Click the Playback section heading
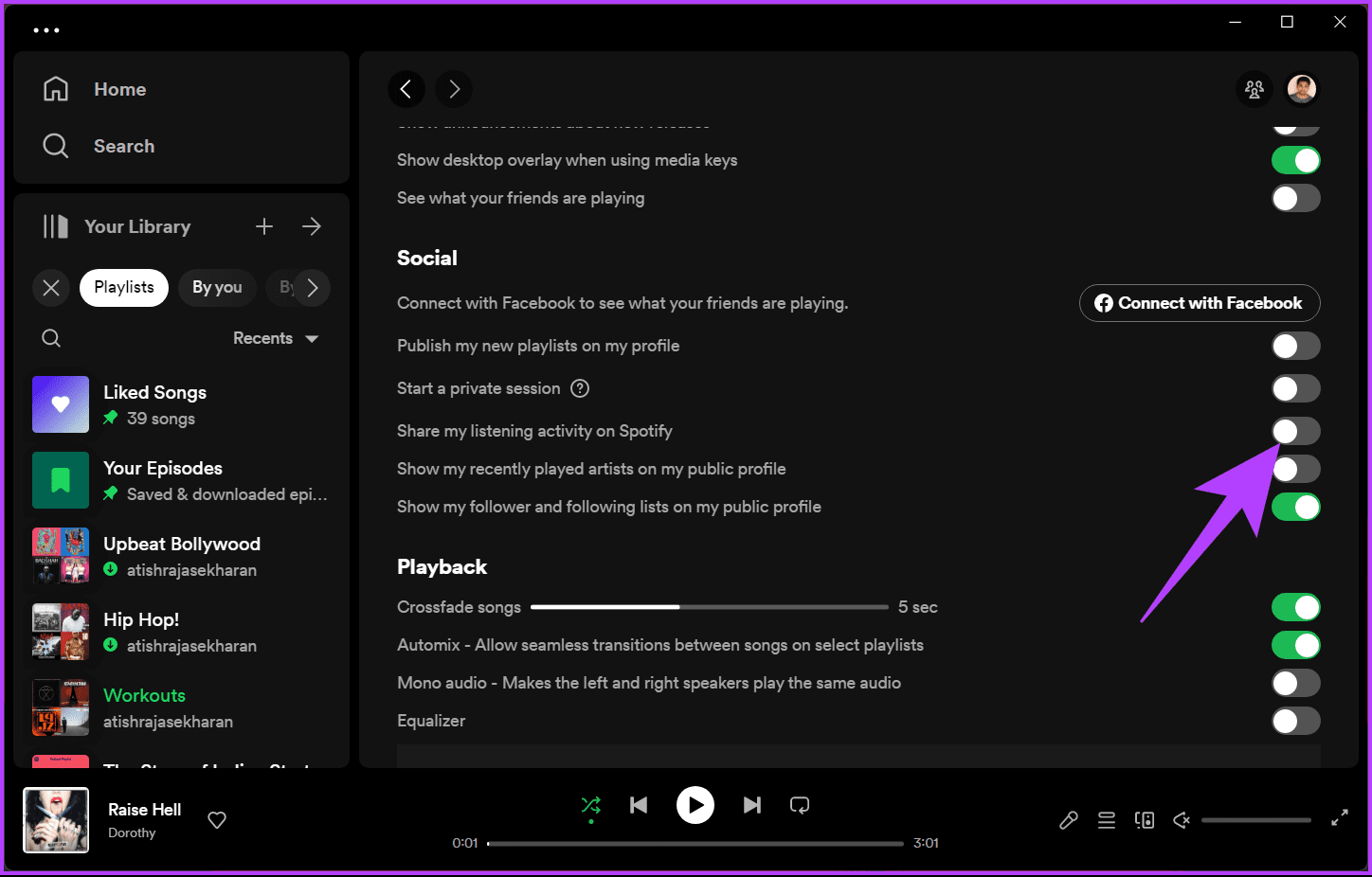 click(442, 567)
